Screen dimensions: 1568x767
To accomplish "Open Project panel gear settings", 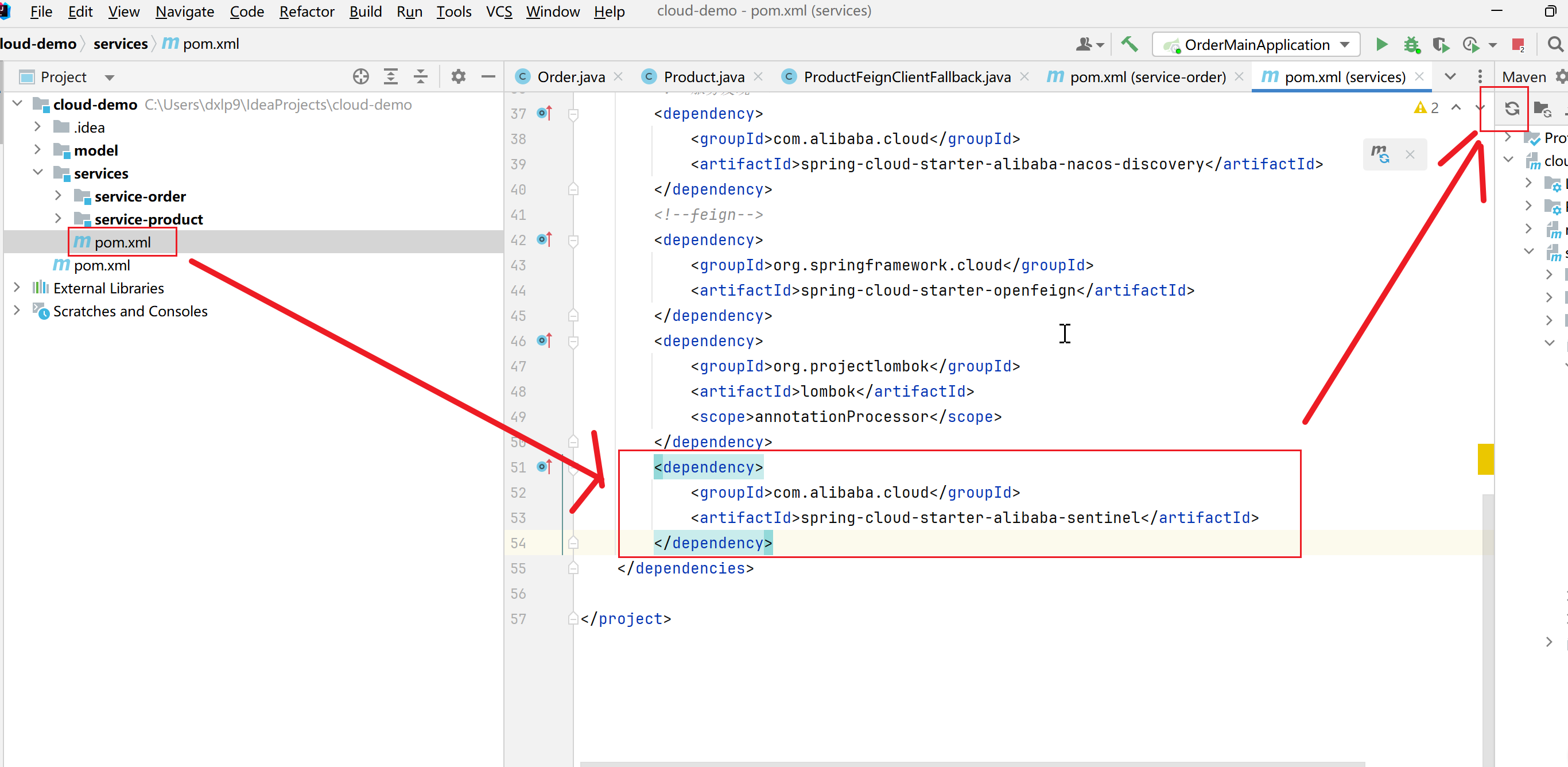I will pyautogui.click(x=458, y=77).
